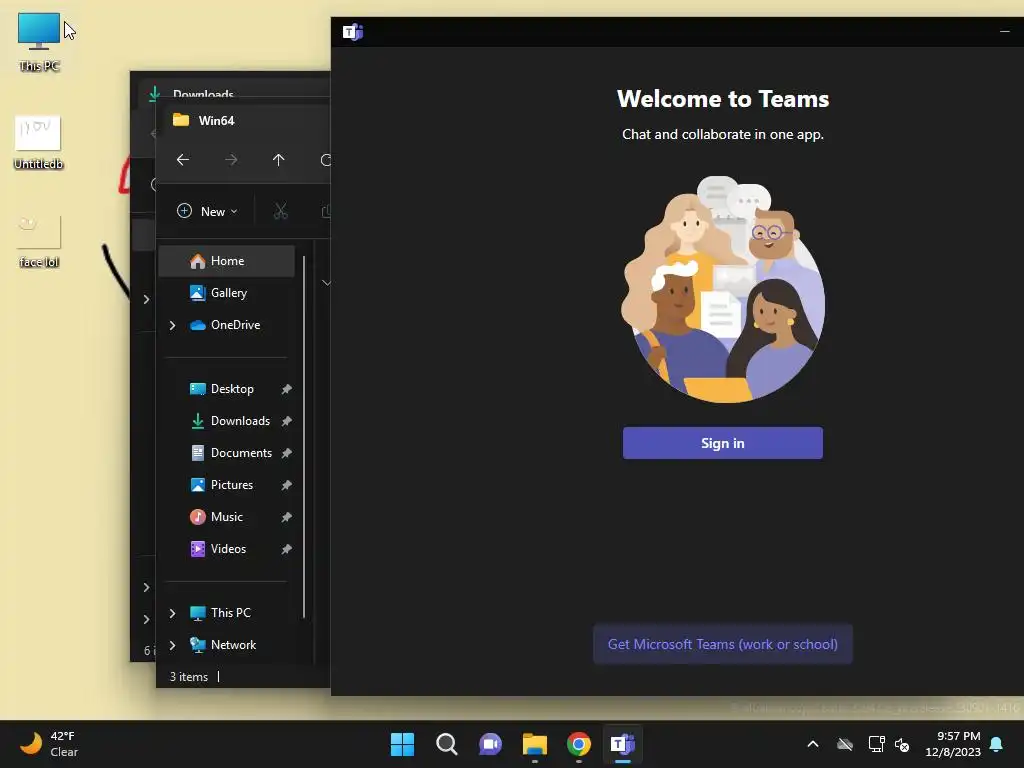The height and width of the screenshot is (768, 1024).
Task: Click the Microsoft Teams taskbar icon
Action: pos(622,744)
